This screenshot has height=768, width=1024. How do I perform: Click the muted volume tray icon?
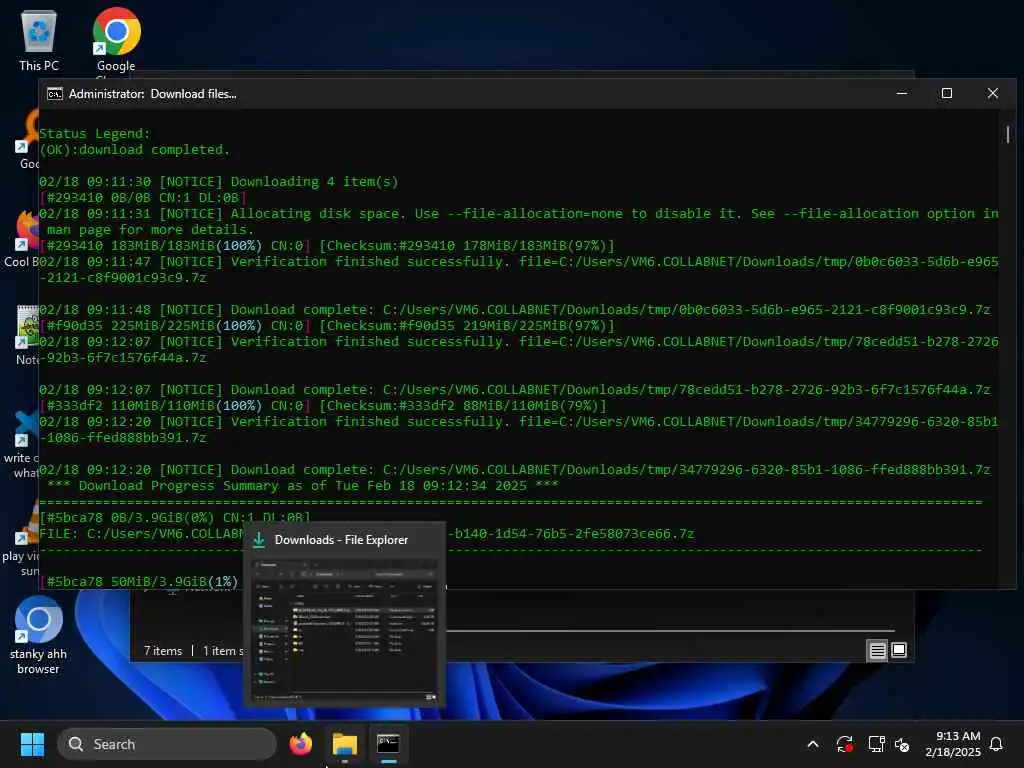[903, 744]
